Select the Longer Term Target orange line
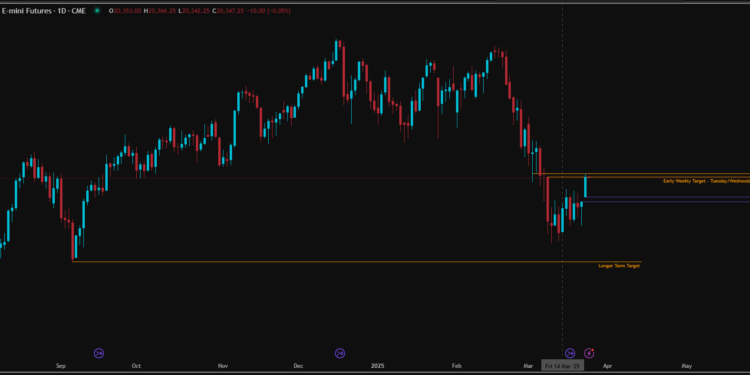Image resolution: width=750 pixels, height=375 pixels. (x=356, y=262)
